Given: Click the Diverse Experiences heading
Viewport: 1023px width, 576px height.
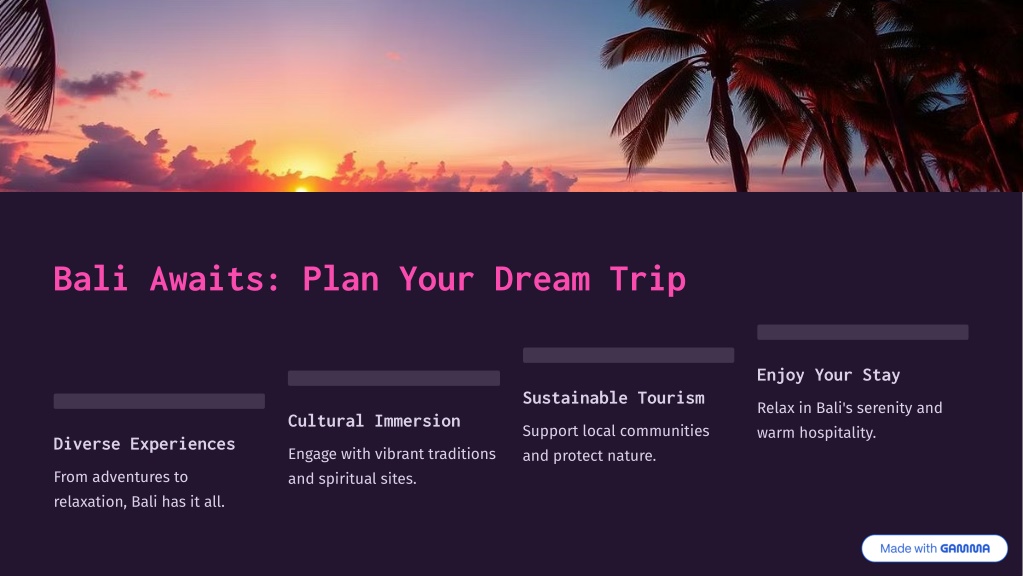Looking at the screenshot, I should pos(144,444).
